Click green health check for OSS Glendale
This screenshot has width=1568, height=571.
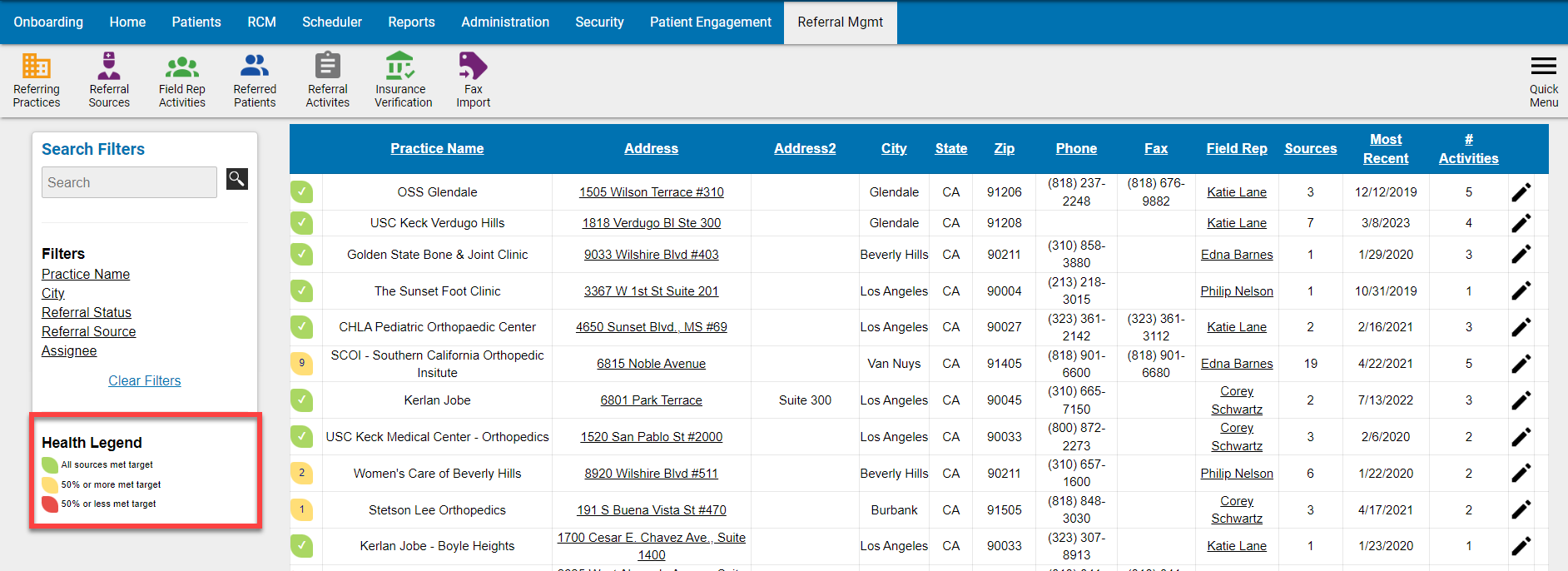coord(302,192)
